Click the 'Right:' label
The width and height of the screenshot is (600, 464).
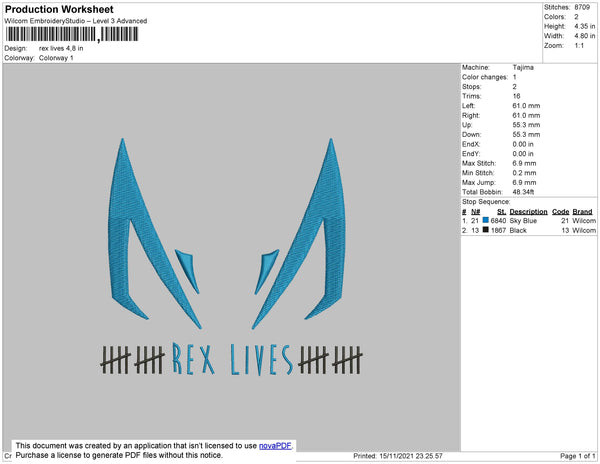click(471, 115)
